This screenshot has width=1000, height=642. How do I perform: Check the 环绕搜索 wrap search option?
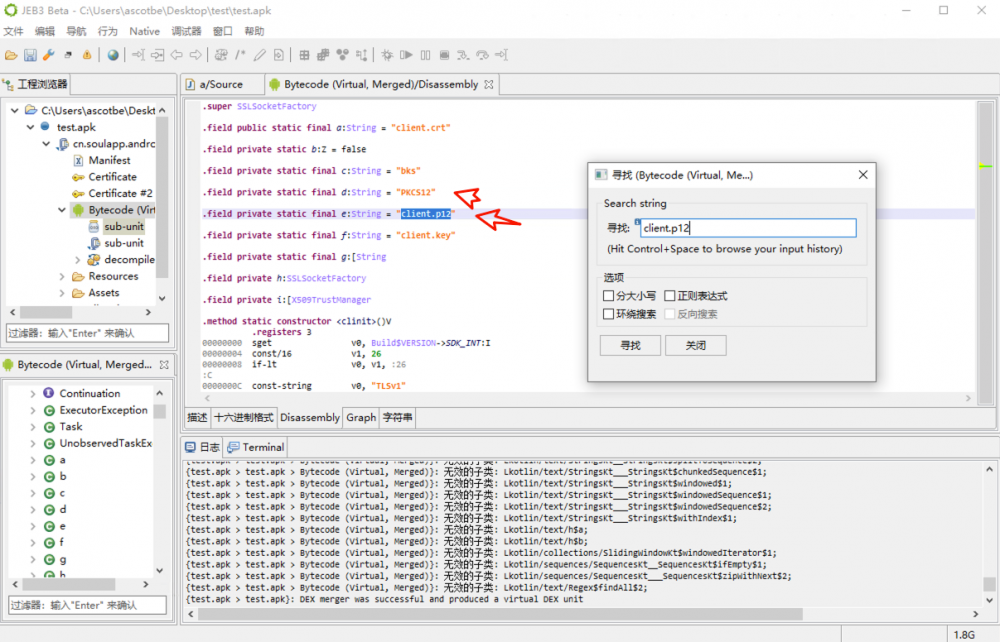609,314
